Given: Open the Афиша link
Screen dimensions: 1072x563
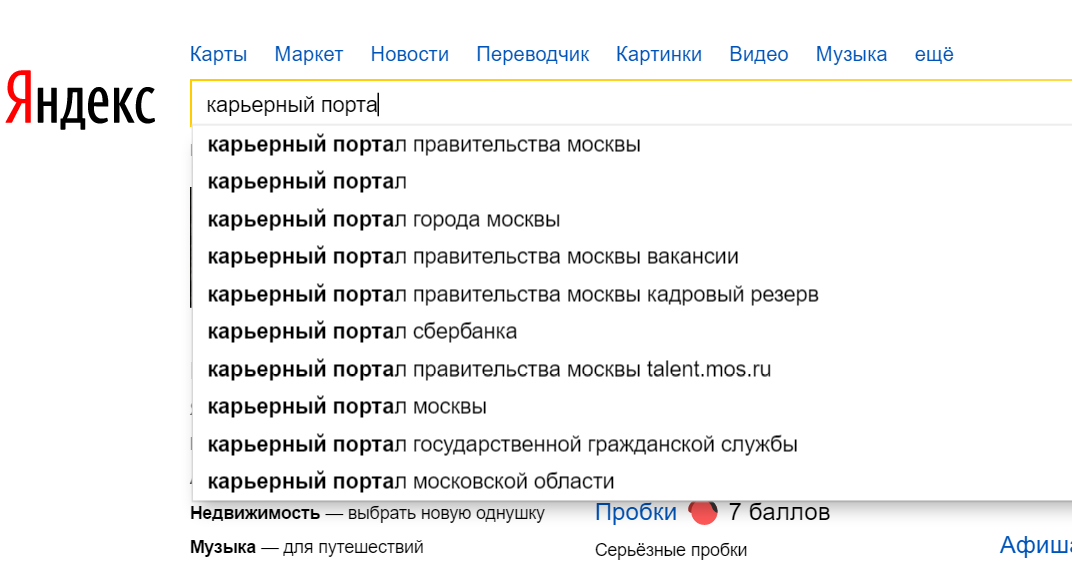Looking at the screenshot, I should point(1035,545).
